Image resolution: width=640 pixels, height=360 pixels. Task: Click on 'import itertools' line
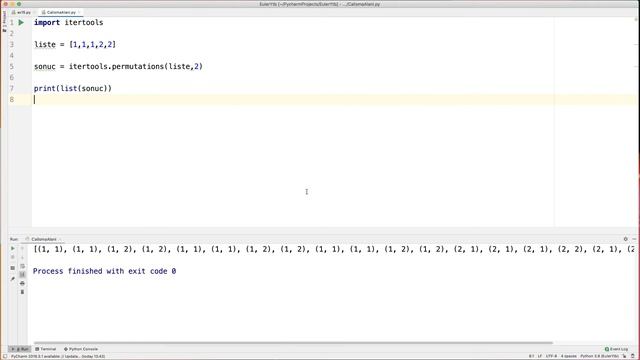pyautogui.click(x=69, y=22)
